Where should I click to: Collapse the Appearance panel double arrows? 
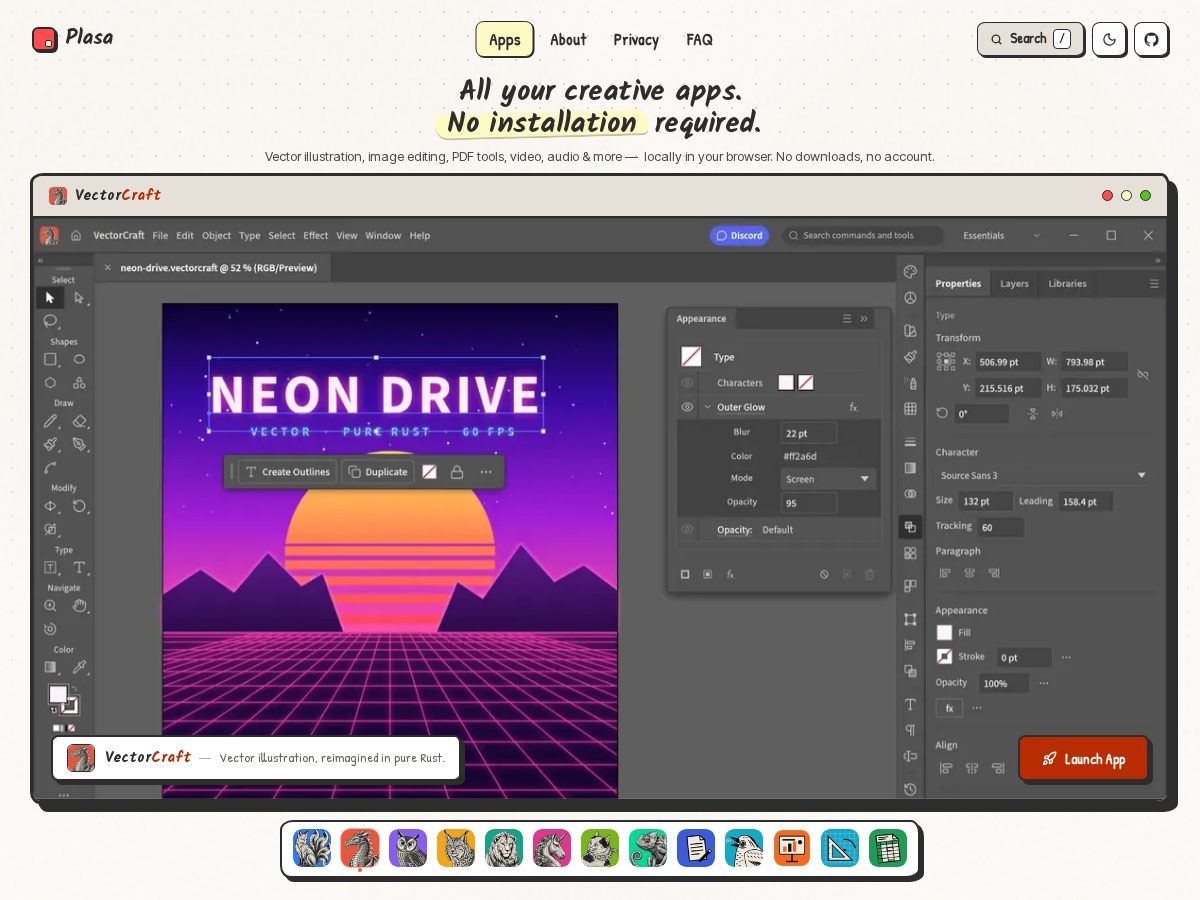pos(864,319)
